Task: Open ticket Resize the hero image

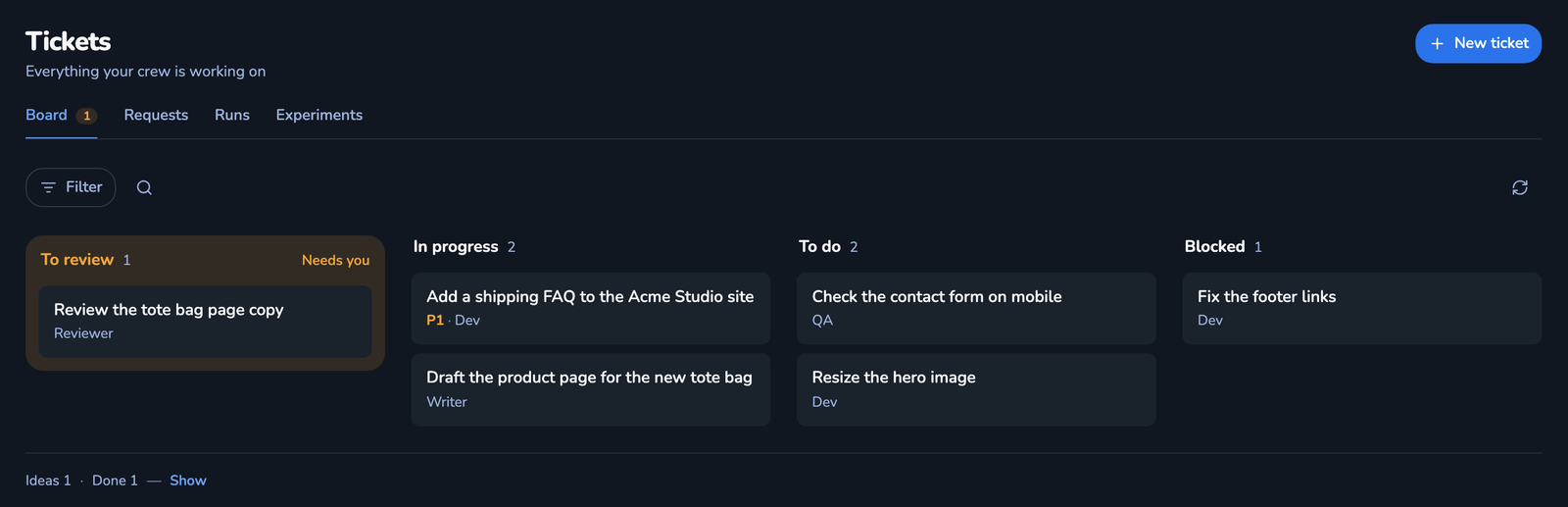Action: click(x=976, y=389)
